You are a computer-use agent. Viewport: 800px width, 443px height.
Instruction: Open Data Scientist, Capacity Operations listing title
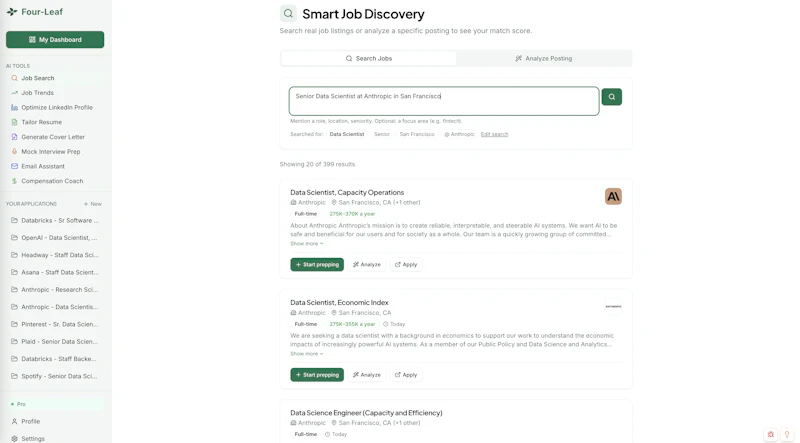[347, 192]
